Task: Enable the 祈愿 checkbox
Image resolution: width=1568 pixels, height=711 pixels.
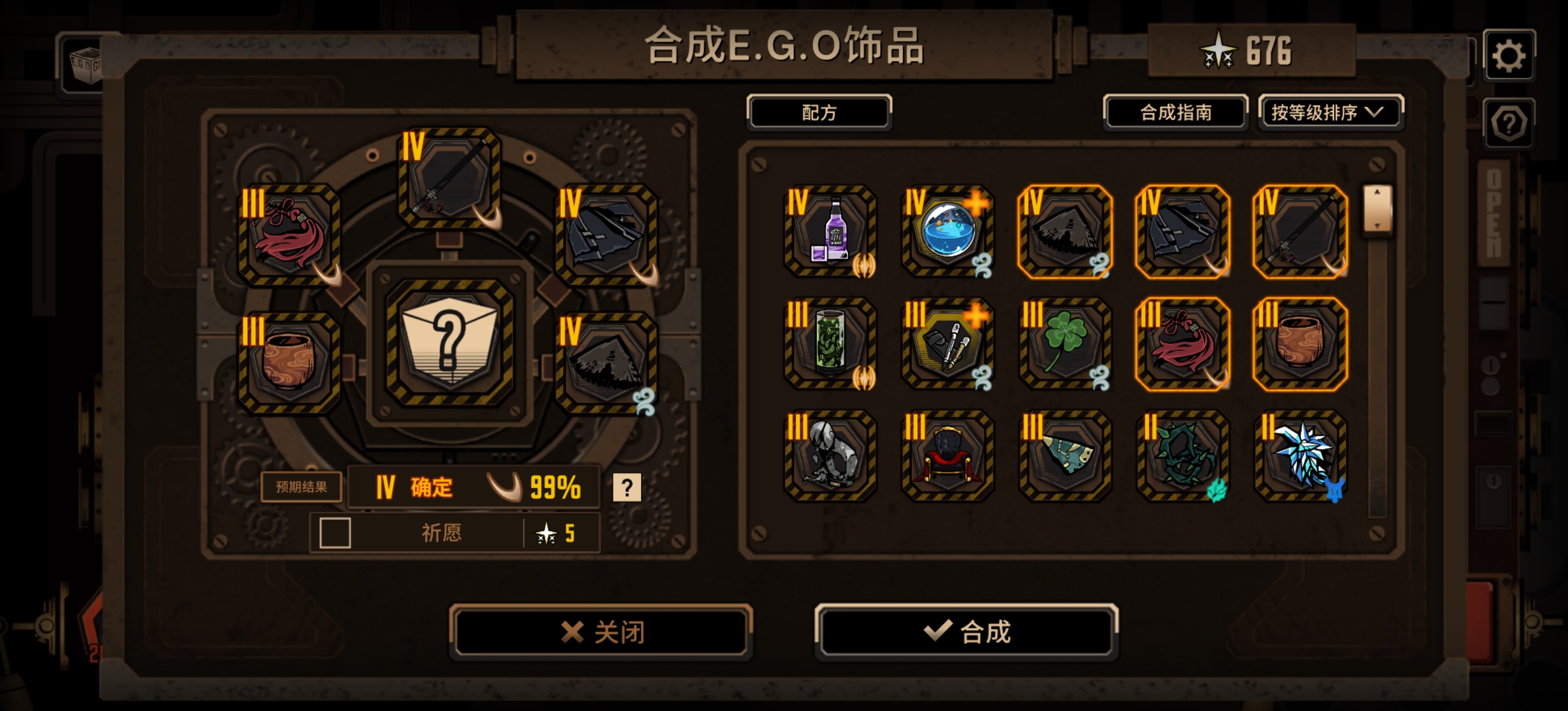Action: coord(335,533)
